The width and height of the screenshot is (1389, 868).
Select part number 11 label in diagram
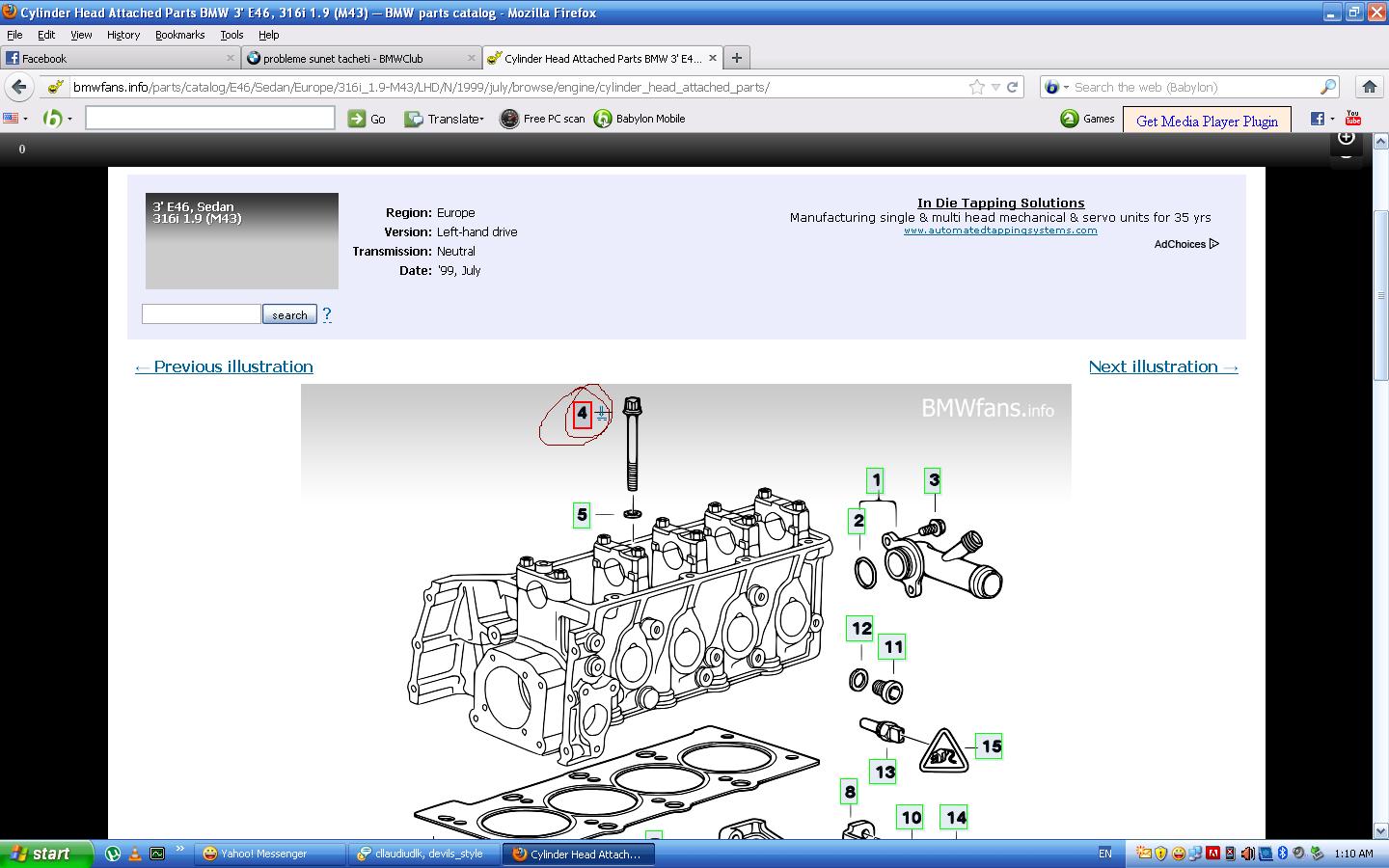[894, 647]
